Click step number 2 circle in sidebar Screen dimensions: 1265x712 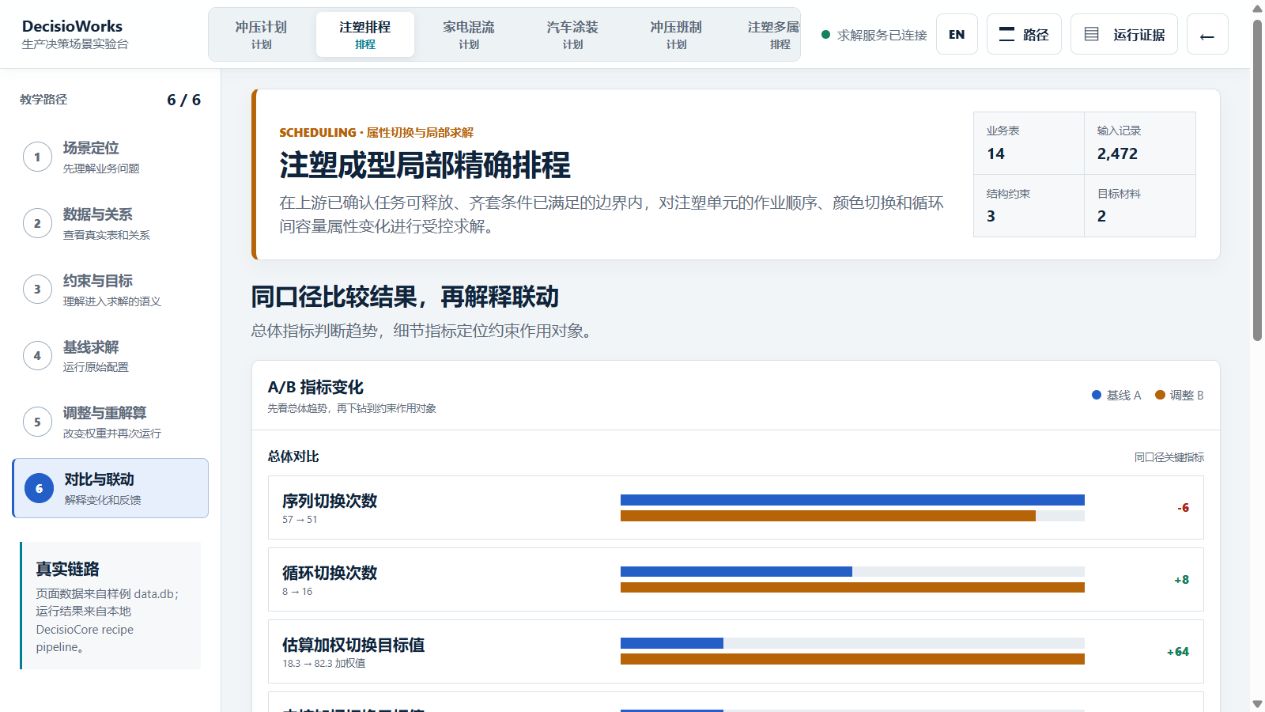tap(37, 223)
